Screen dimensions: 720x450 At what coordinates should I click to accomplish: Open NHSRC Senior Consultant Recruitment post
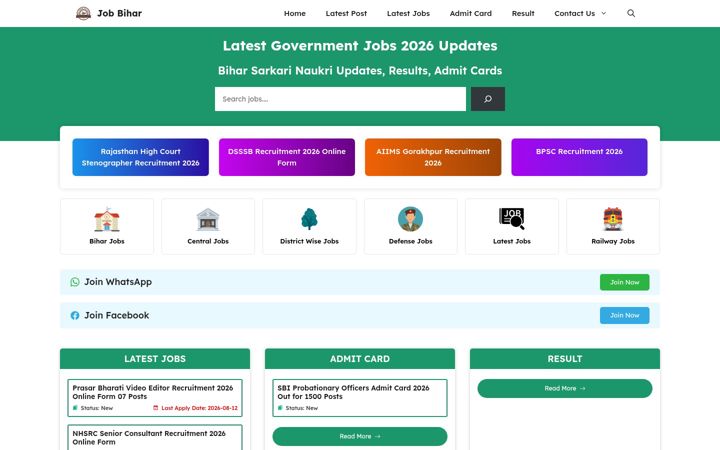point(149,438)
